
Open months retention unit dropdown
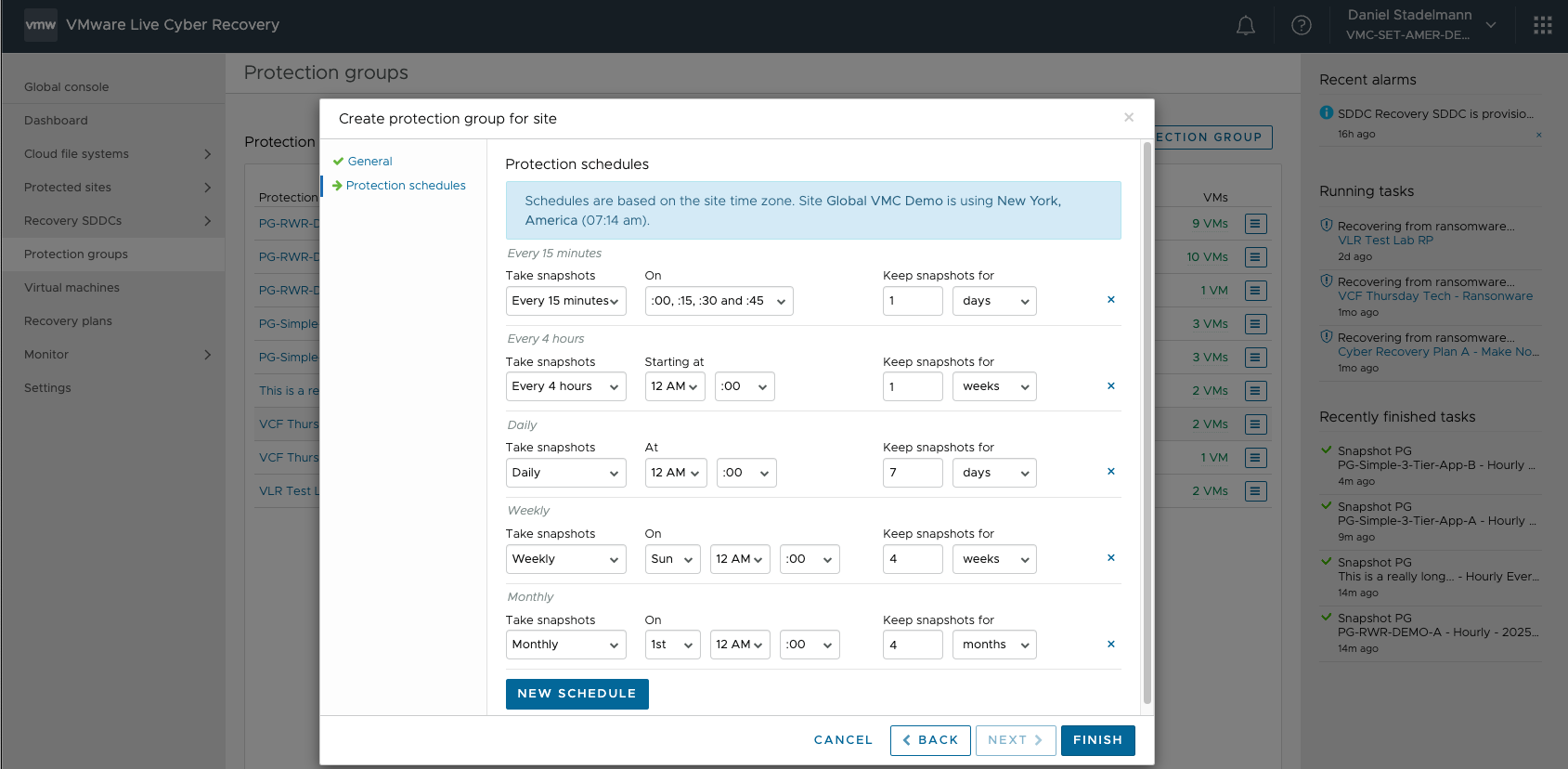994,645
